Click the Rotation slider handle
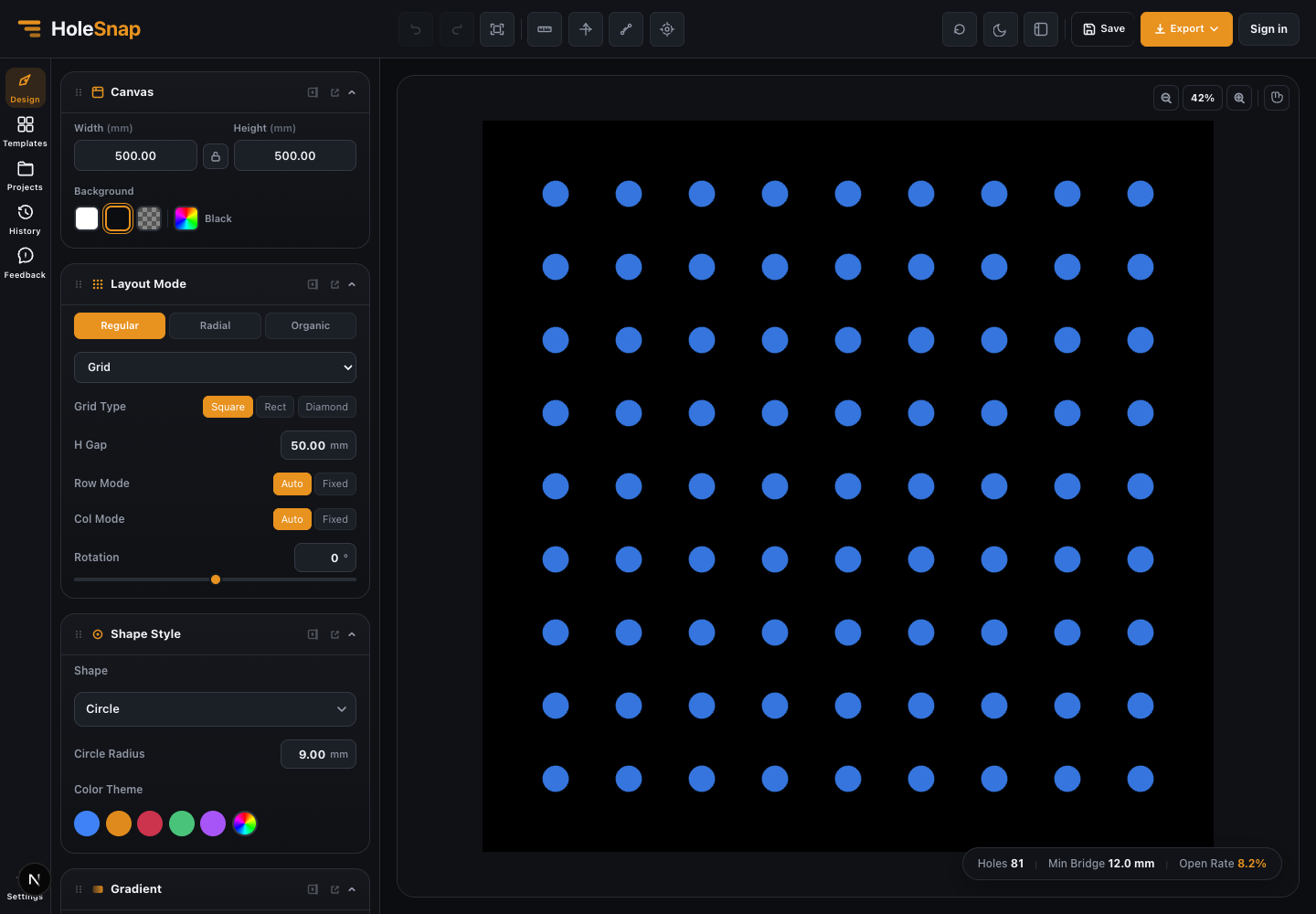The width and height of the screenshot is (1316, 914). 216,579
